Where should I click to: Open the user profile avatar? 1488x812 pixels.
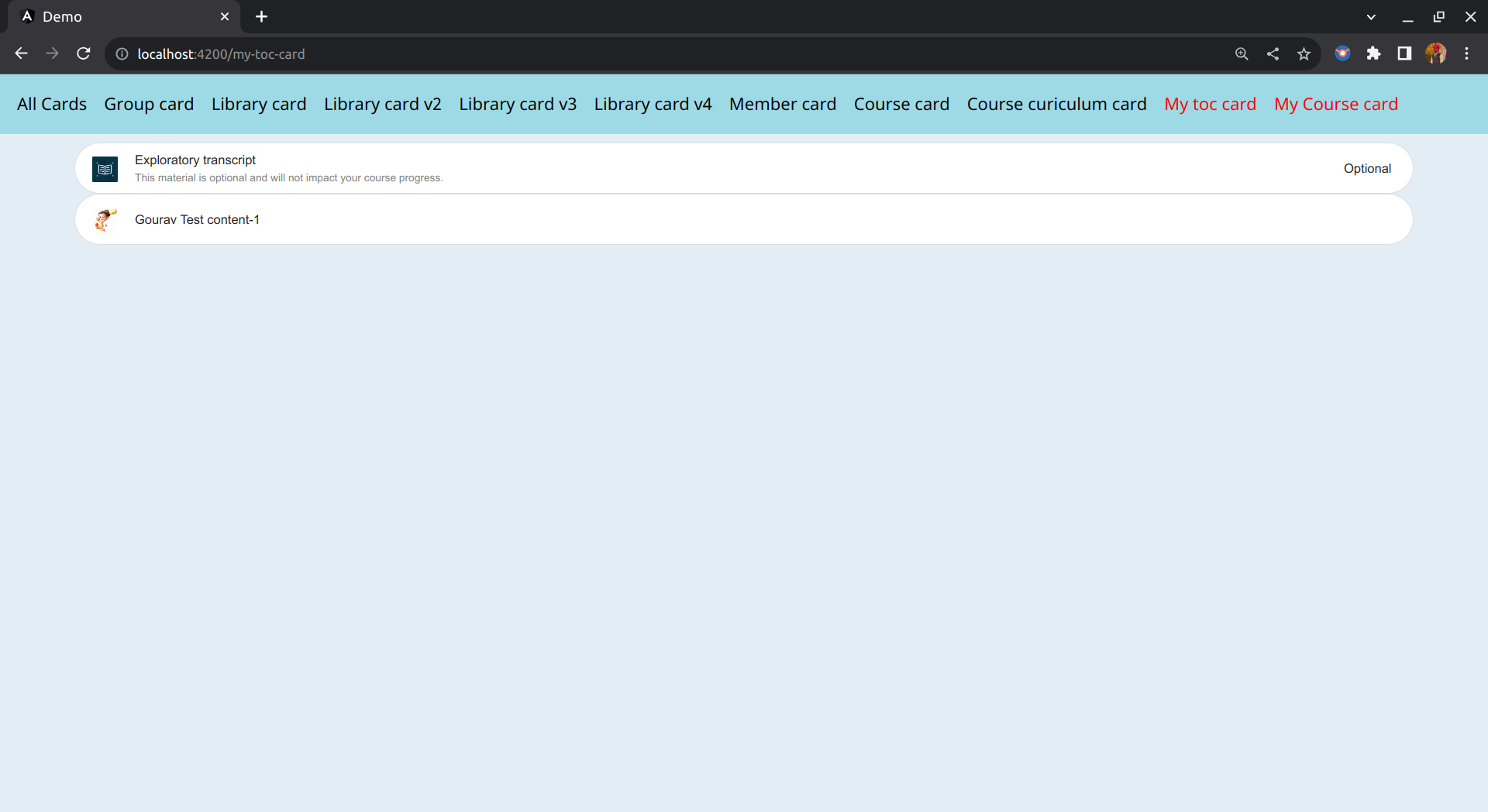pos(1435,53)
